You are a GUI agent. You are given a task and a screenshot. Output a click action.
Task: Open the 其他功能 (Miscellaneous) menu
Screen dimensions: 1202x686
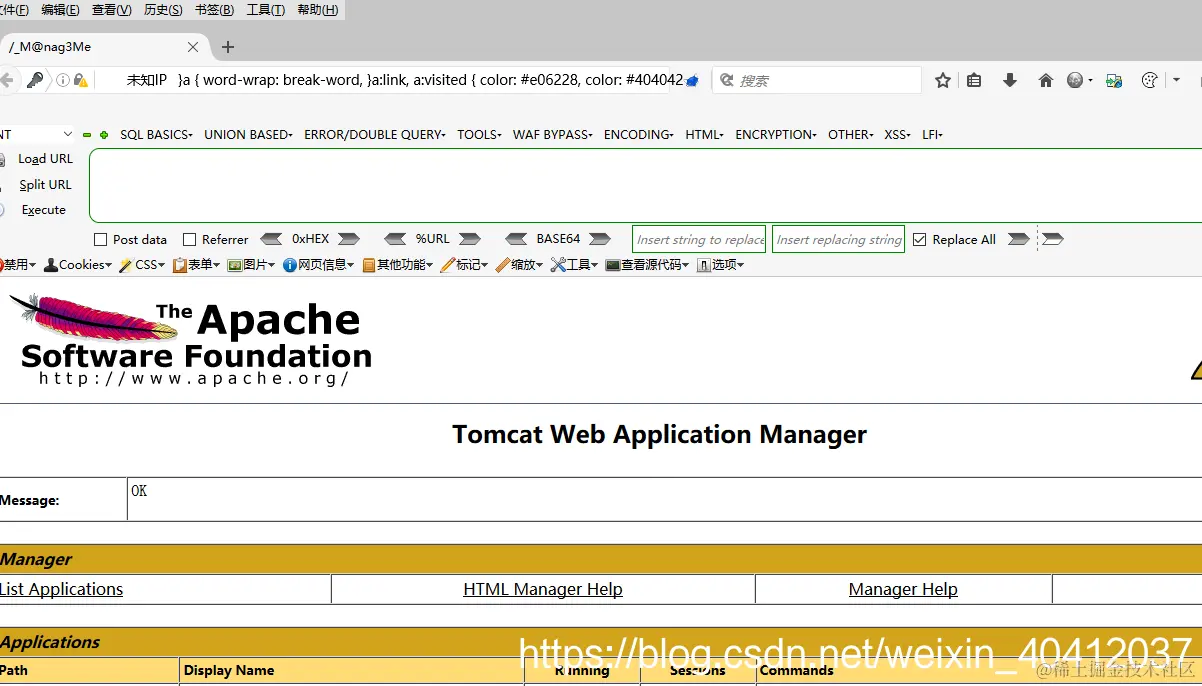click(x=398, y=265)
